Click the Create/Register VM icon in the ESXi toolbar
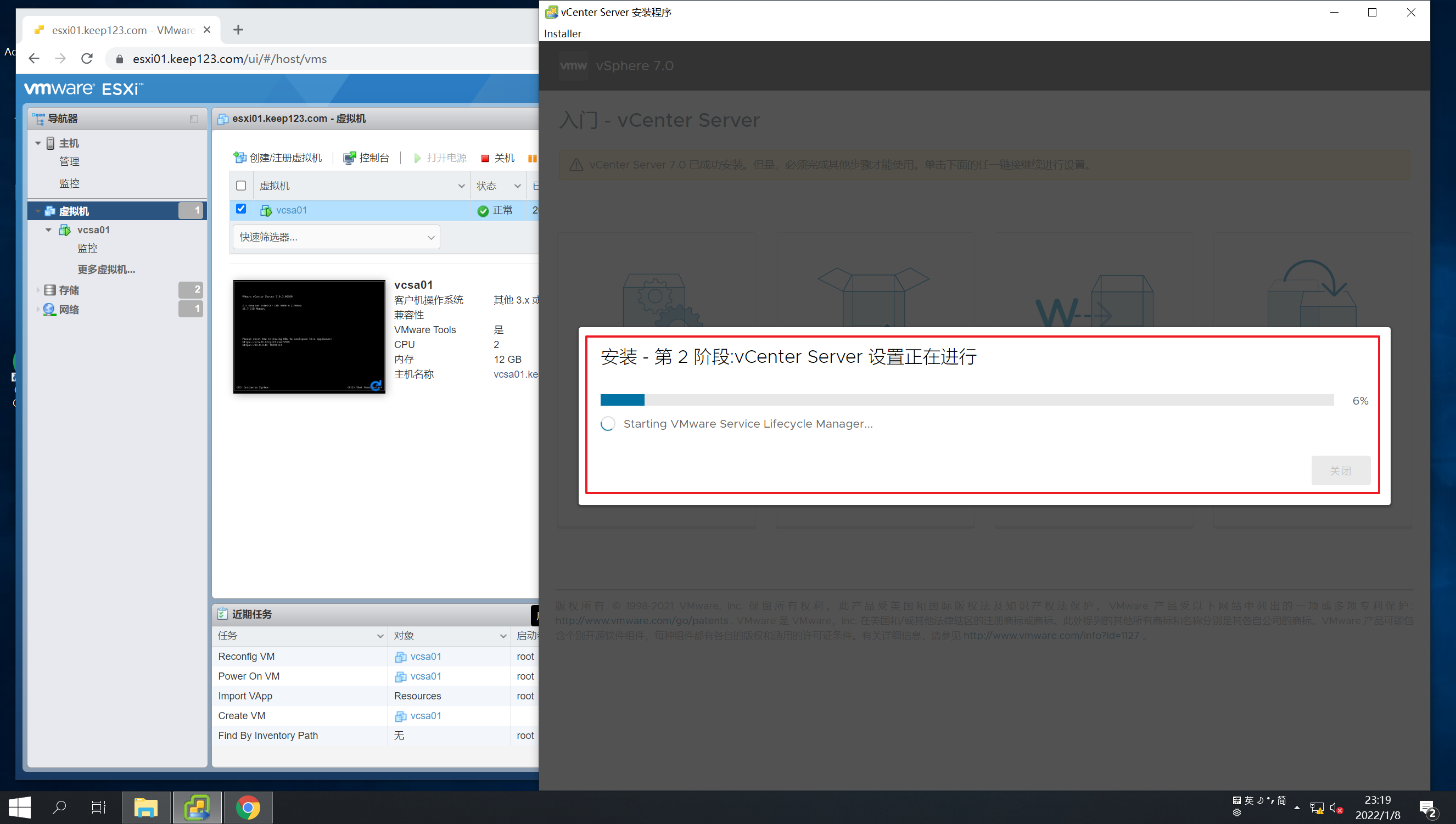This screenshot has width=1456, height=824. click(239, 158)
